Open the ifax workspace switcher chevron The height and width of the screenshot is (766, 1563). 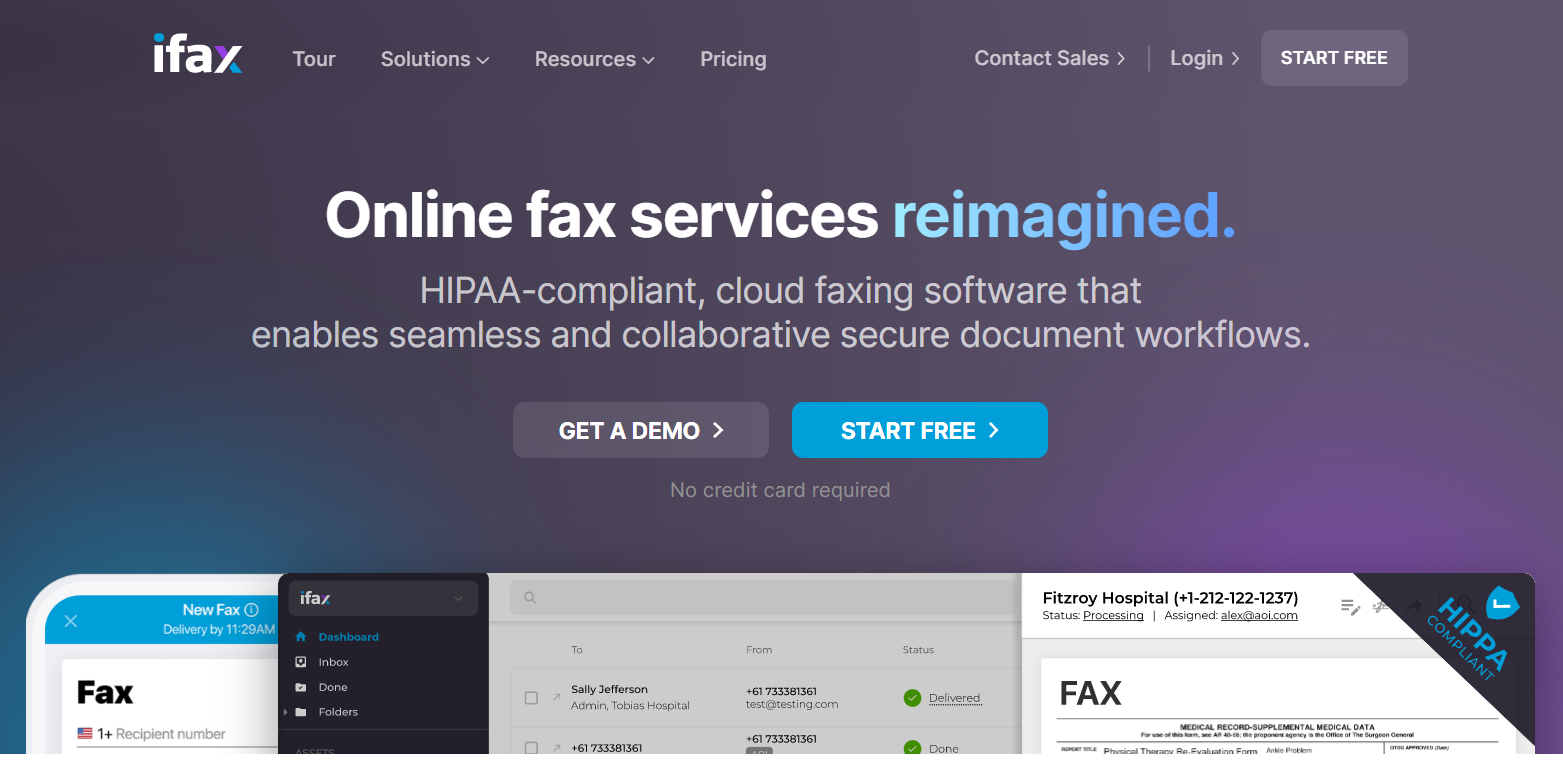point(460,597)
